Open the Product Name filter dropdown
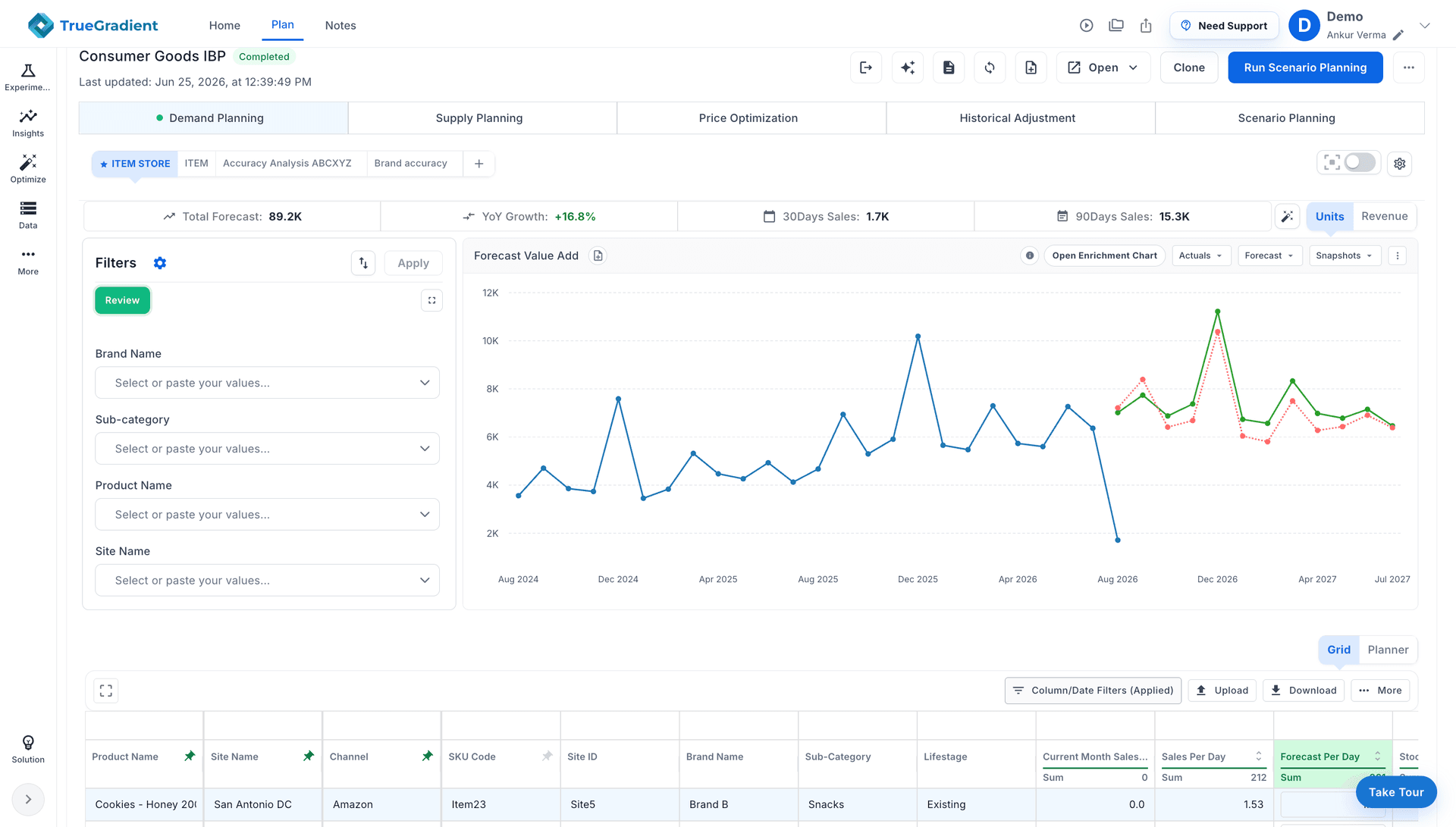This screenshot has width=1456, height=827. pos(267,515)
